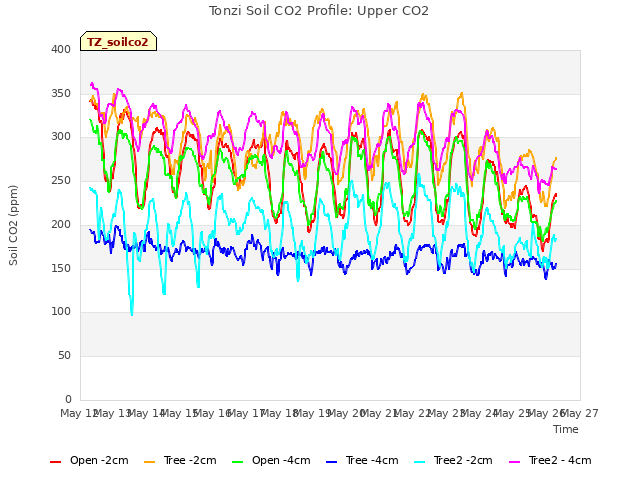Screen dimensions: 640x480
Task: Click the 250 y-axis tick label
Action: click(x=61, y=180)
